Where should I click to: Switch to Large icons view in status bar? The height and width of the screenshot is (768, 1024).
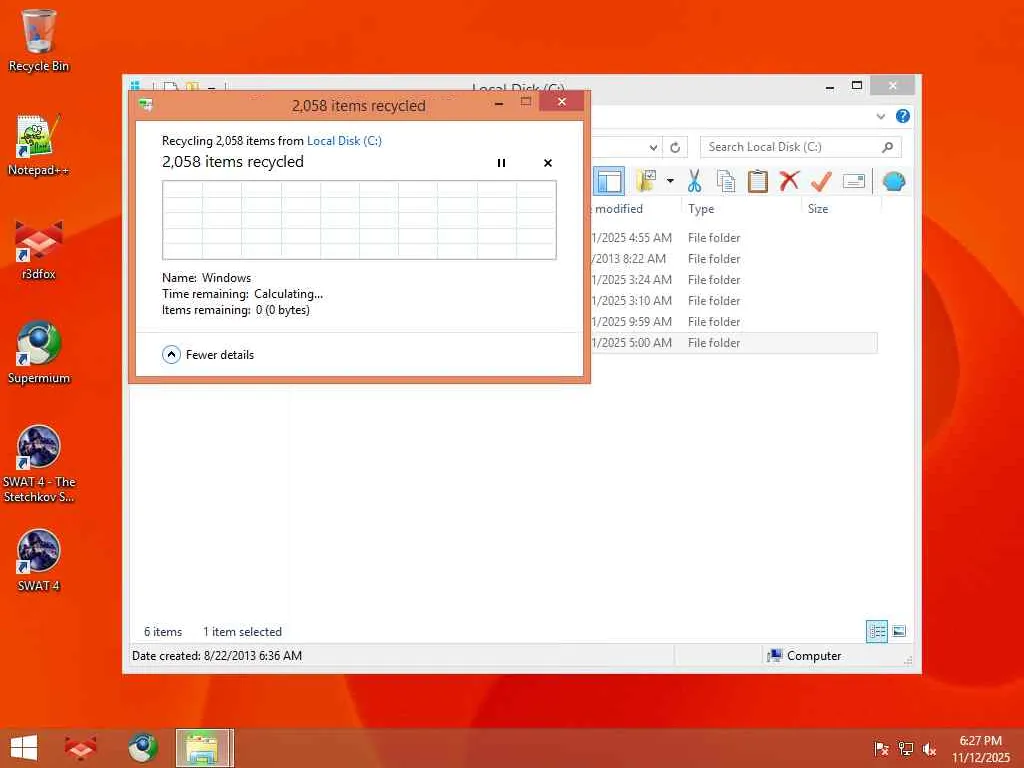click(899, 631)
